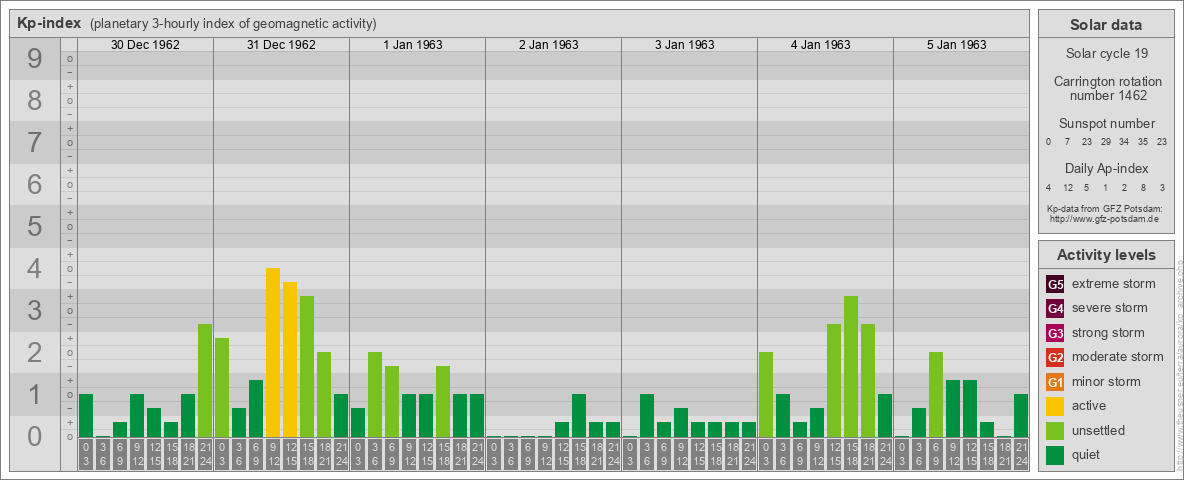Click the 21-24 light green bar on 30 Dec
This screenshot has width=1184, height=480.
(205, 380)
